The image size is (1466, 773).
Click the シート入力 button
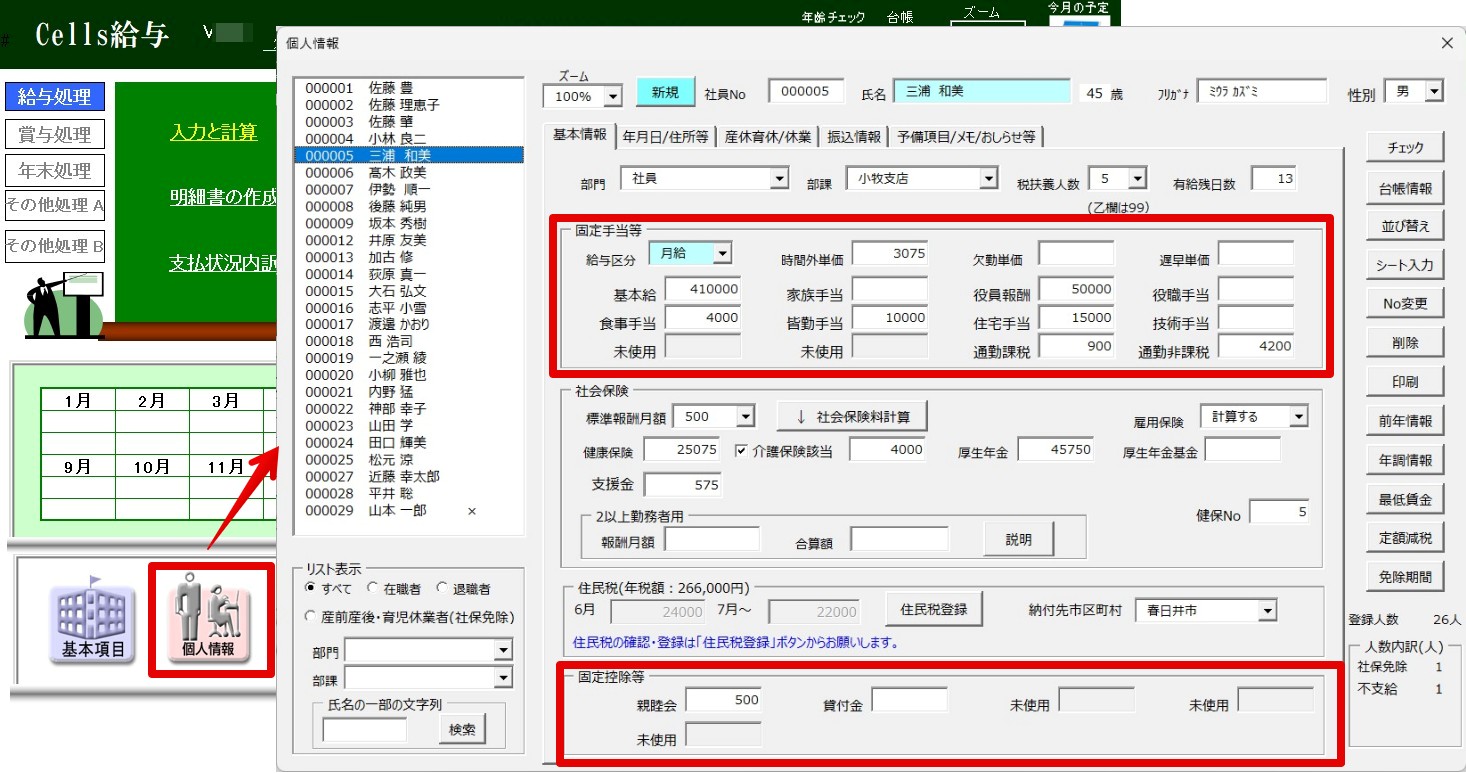pyautogui.click(x=1405, y=265)
